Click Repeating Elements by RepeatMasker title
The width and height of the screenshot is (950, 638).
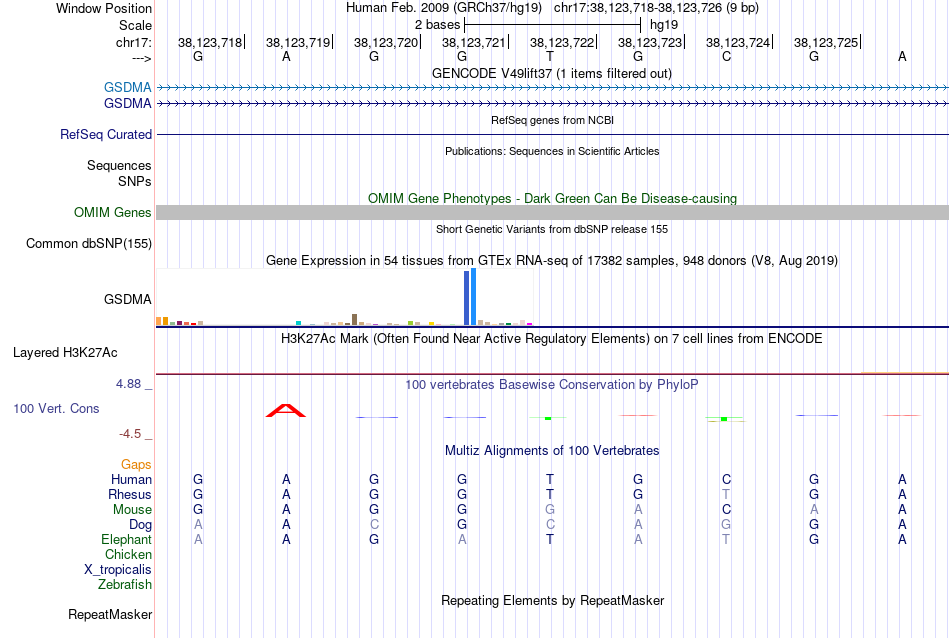pos(552,600)
